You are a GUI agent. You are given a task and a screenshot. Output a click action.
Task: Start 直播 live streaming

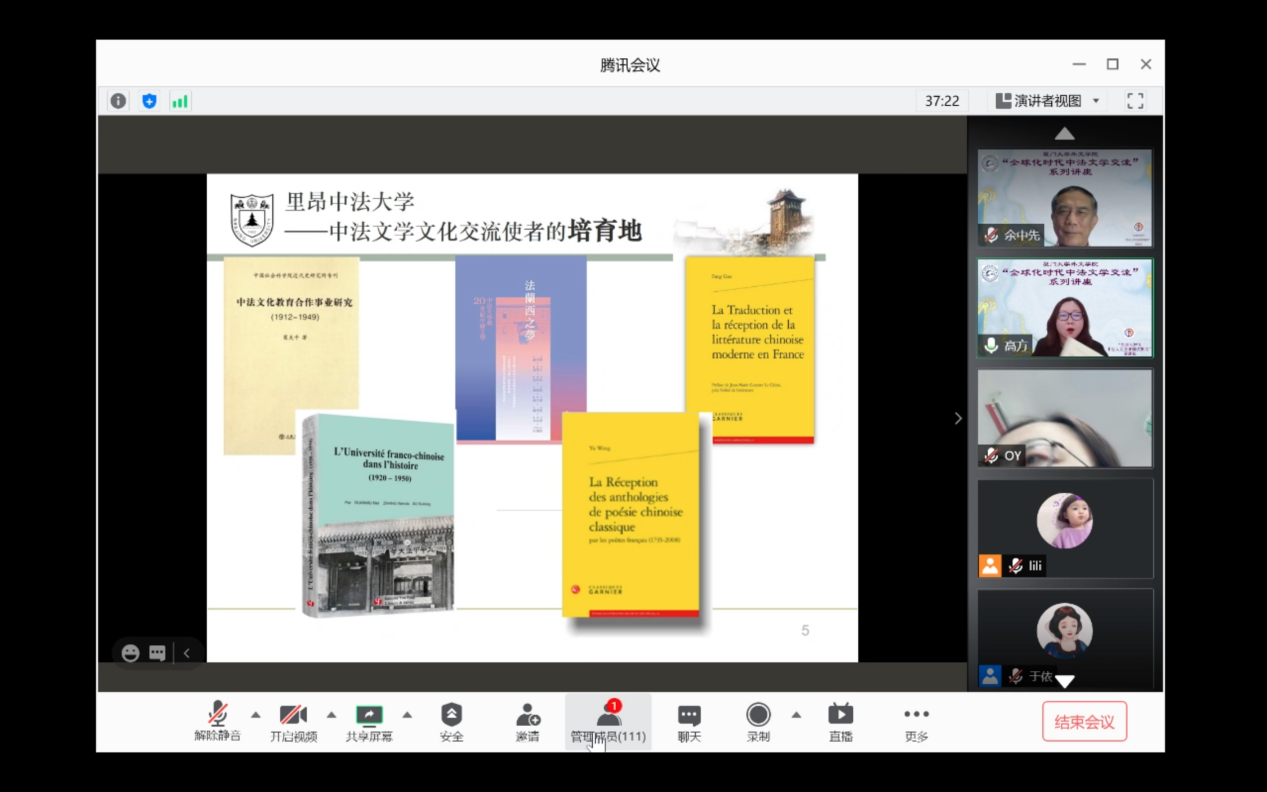point(840,722)
